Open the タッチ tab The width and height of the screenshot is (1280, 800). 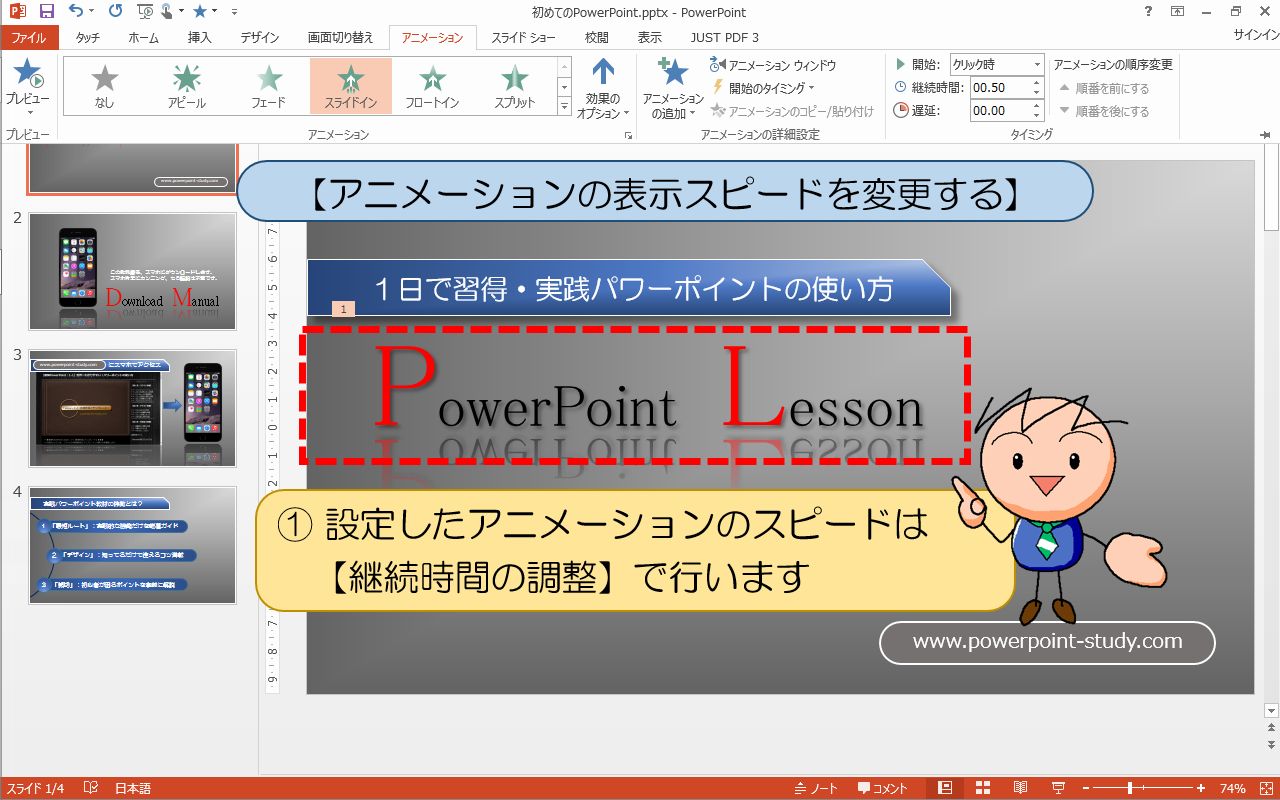click(88, 38)
